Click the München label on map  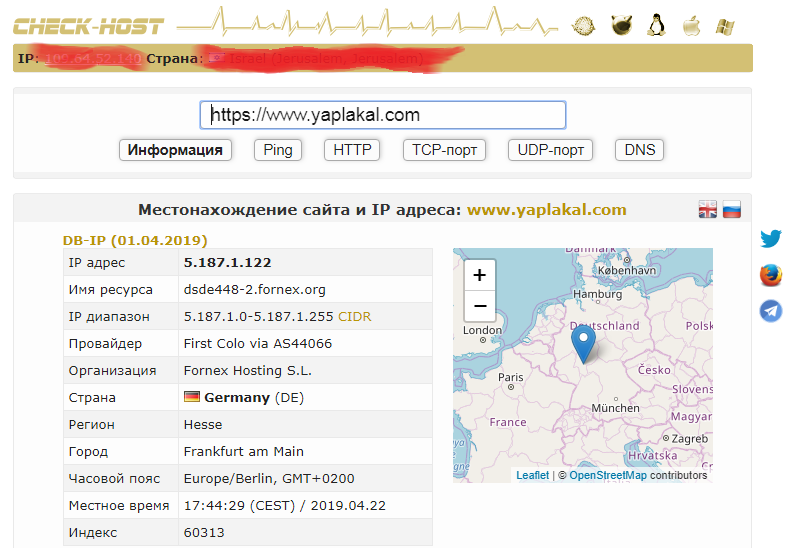pyautogui.click(x=615, y=408)
